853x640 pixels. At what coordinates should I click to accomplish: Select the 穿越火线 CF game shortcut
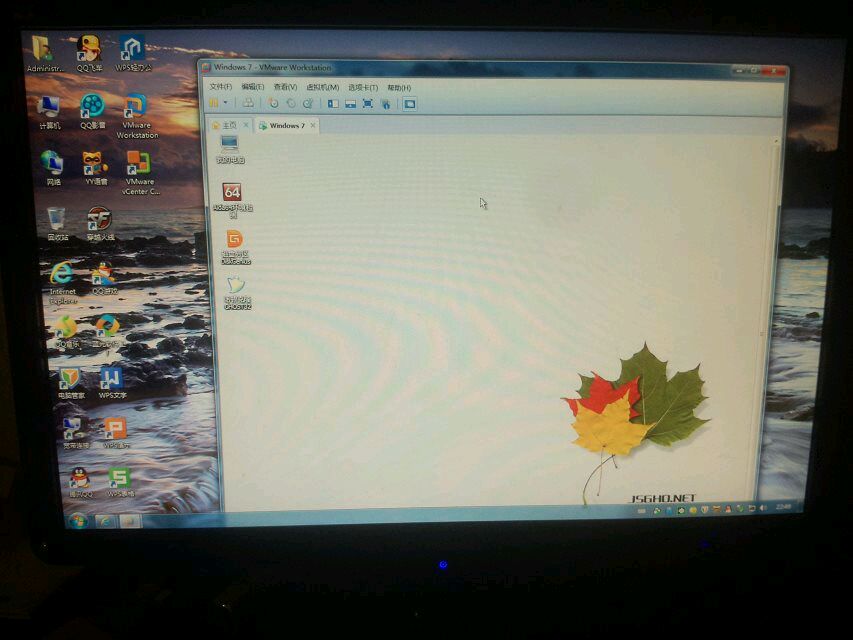click(101, 224)
